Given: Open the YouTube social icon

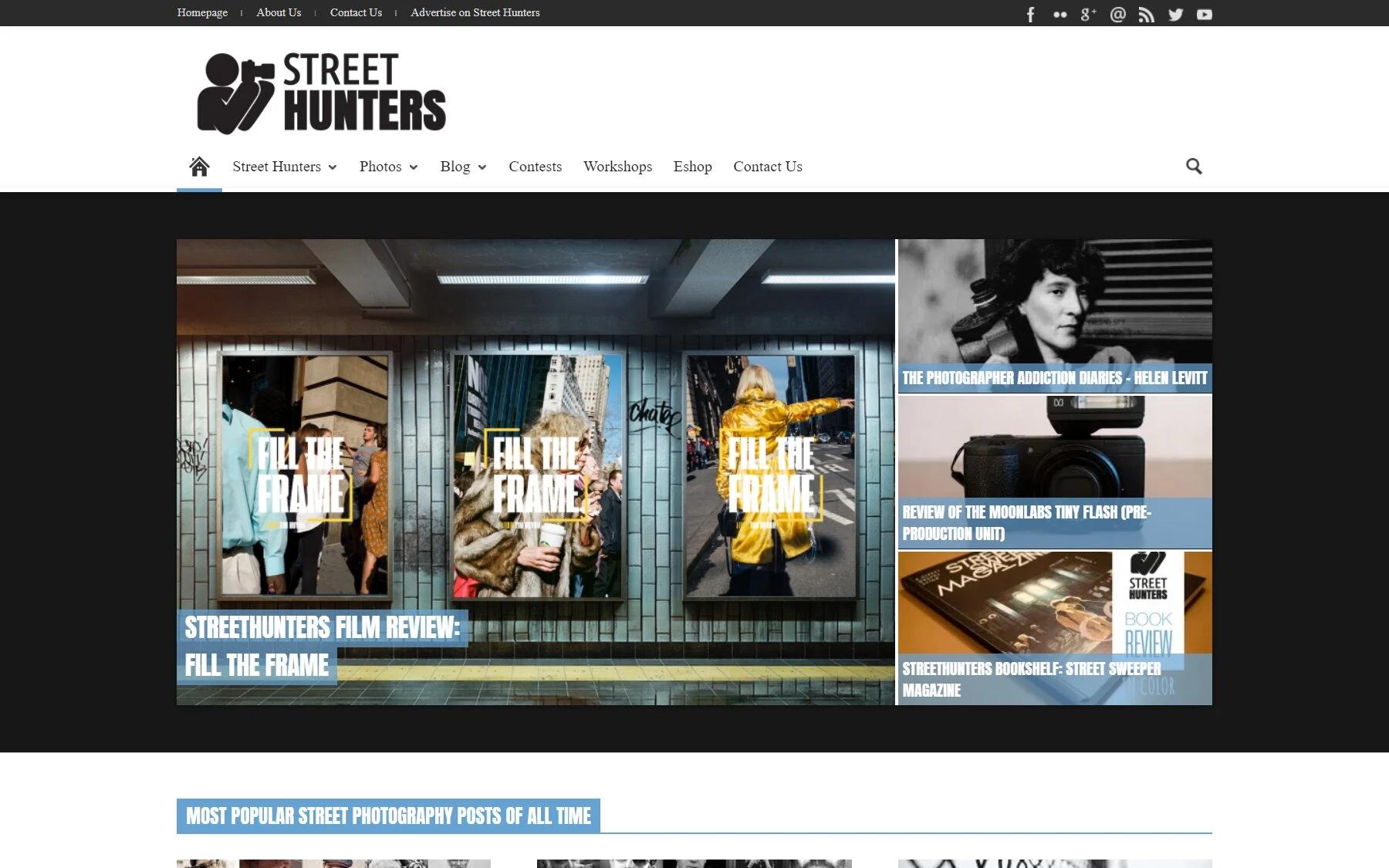Looking at the screenshot, I should pos(1204,14).
